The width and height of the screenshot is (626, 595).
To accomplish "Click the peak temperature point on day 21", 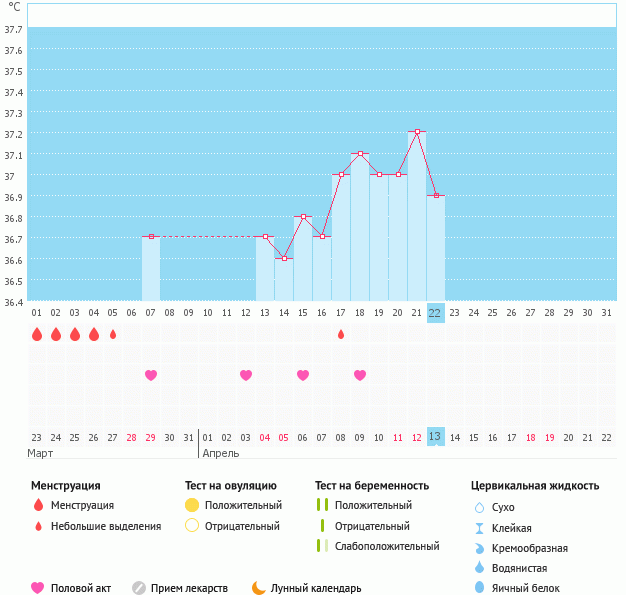I will point(417,132).
